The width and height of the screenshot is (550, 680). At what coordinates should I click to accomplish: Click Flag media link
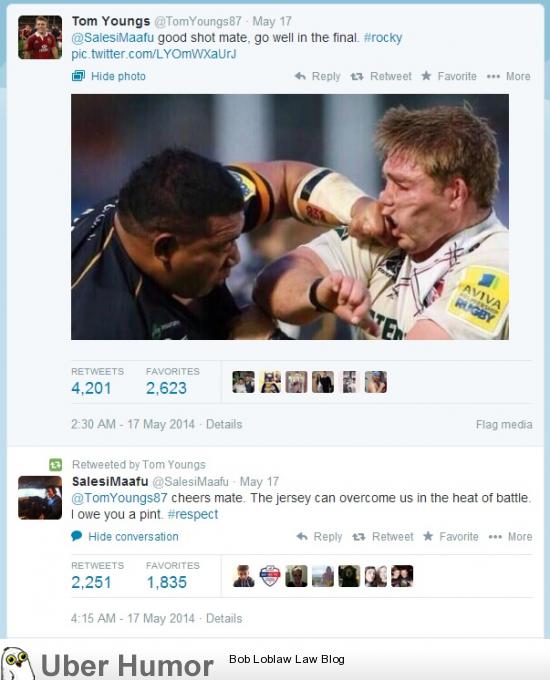[504, 425]
